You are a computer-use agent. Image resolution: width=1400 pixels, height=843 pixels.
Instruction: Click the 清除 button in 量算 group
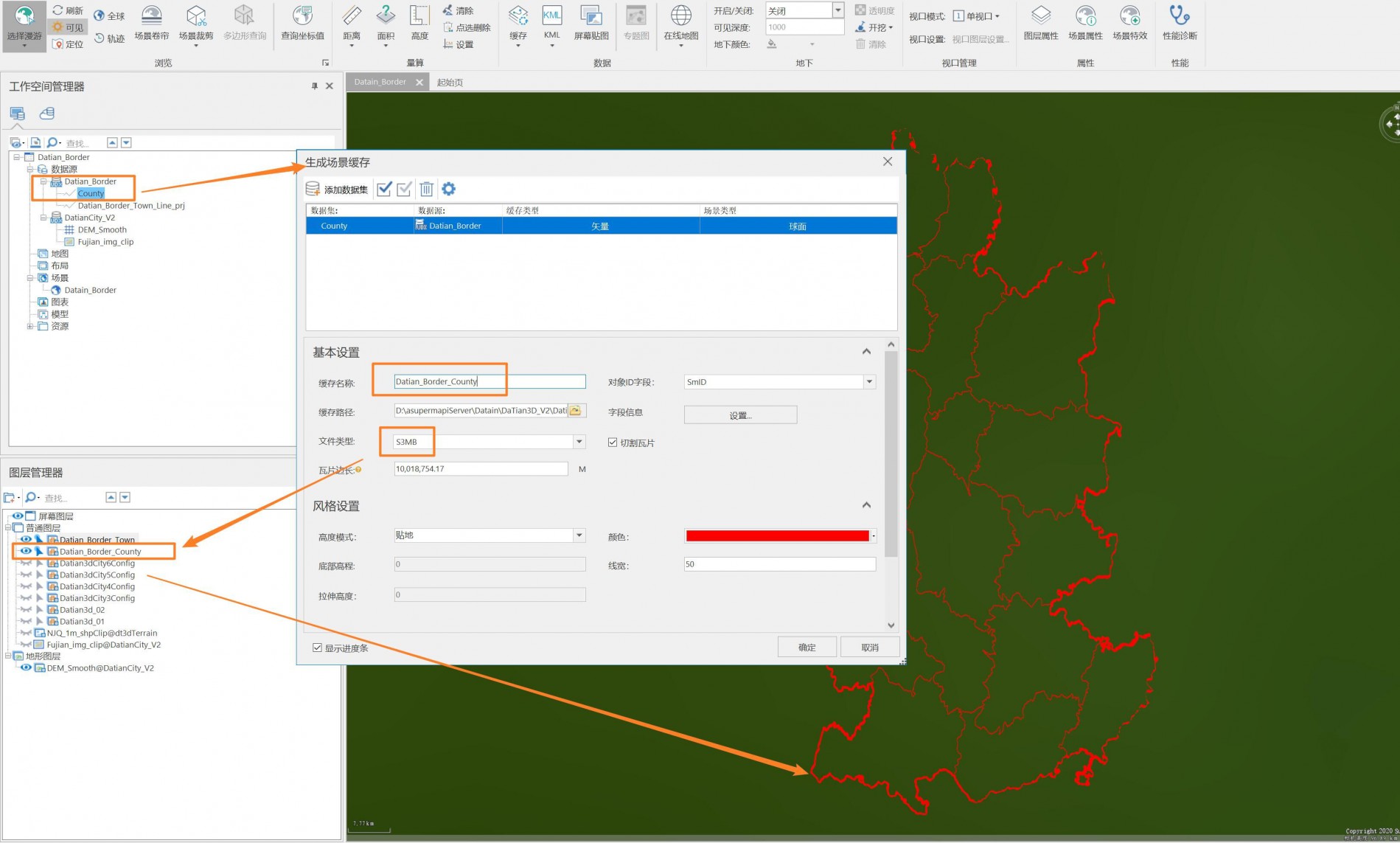[458, 10]
